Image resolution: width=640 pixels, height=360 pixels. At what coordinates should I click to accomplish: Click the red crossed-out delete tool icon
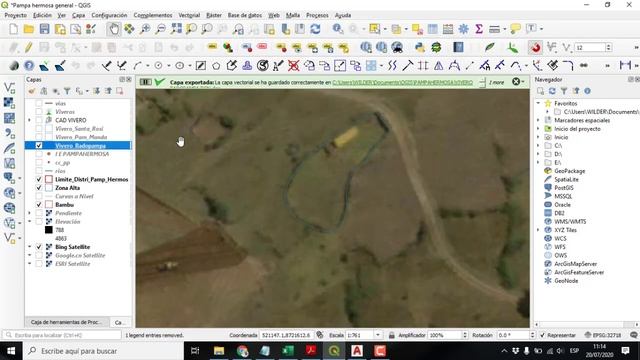293,66
